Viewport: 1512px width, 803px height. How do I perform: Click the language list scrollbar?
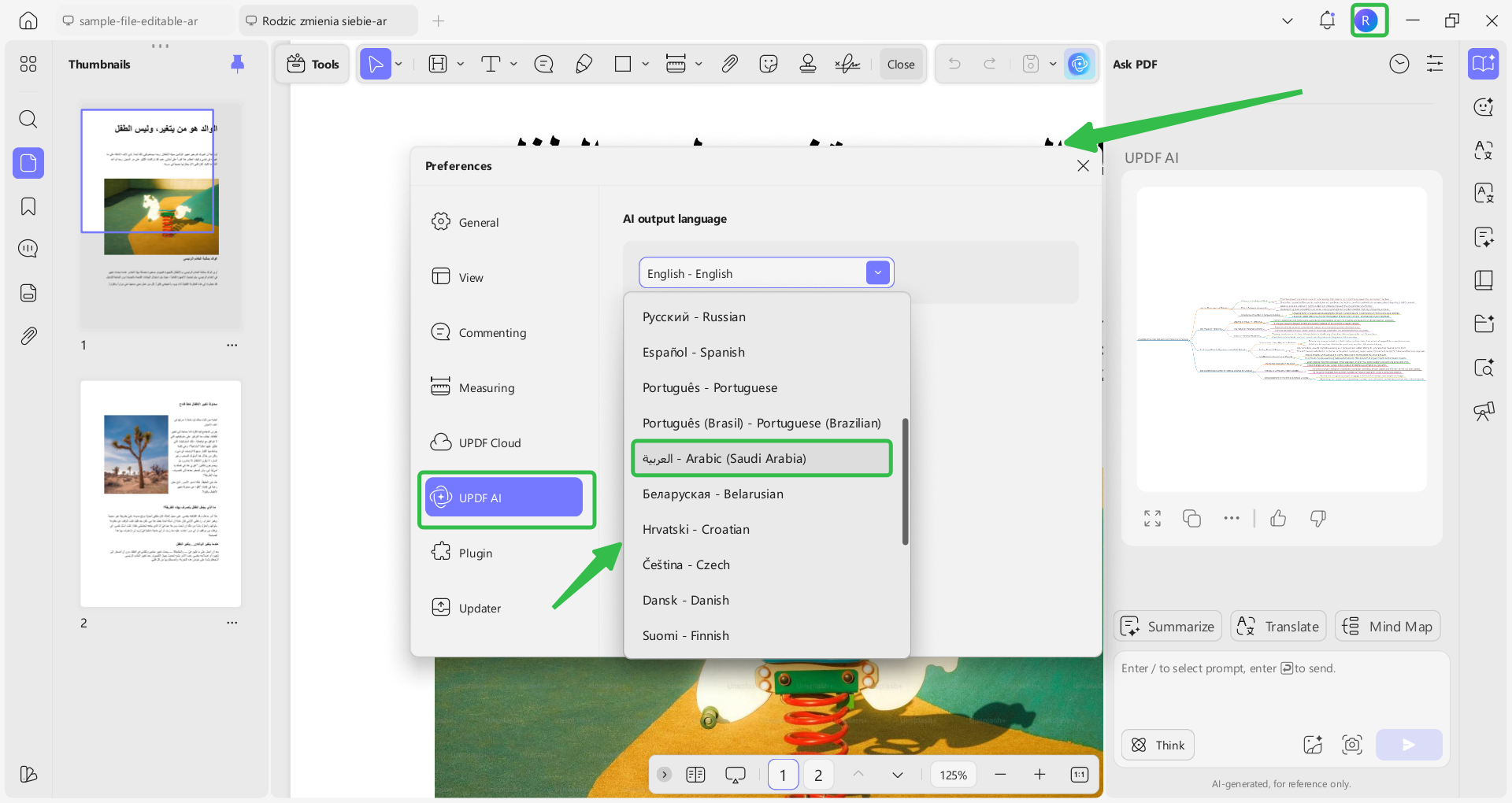pos(905,481)
